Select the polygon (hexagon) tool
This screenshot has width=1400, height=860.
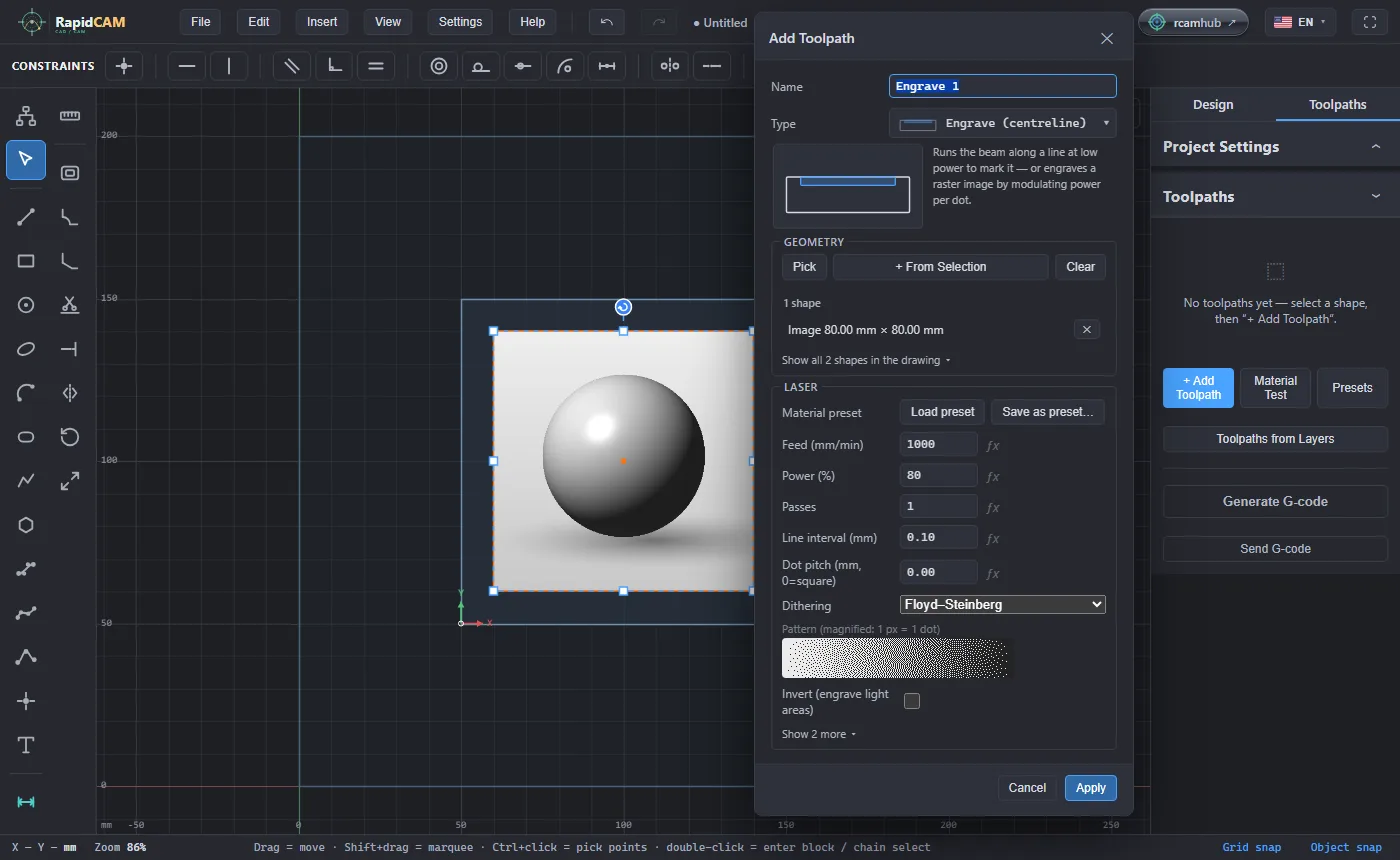[26, 525]
